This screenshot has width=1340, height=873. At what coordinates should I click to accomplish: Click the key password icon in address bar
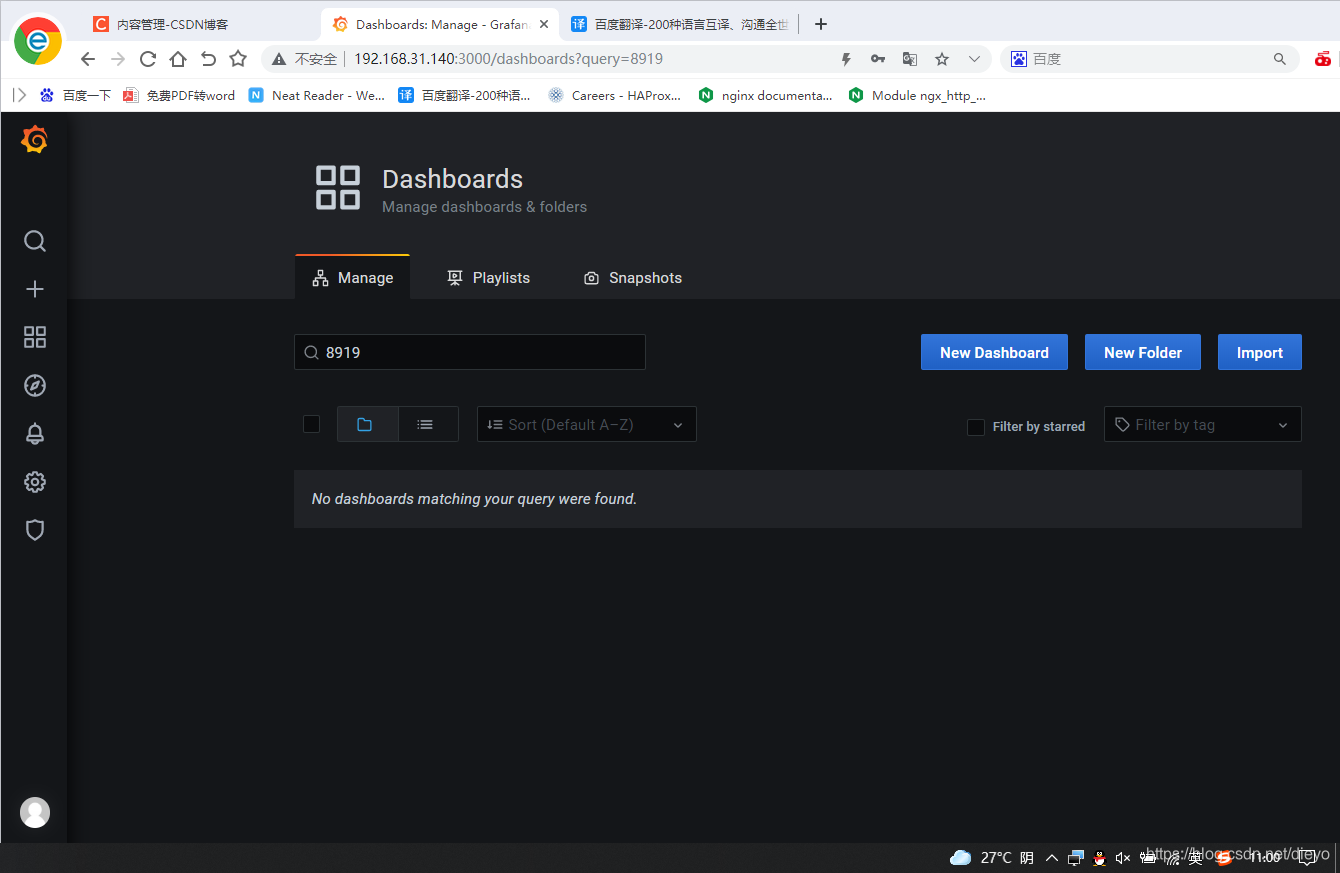878,59
